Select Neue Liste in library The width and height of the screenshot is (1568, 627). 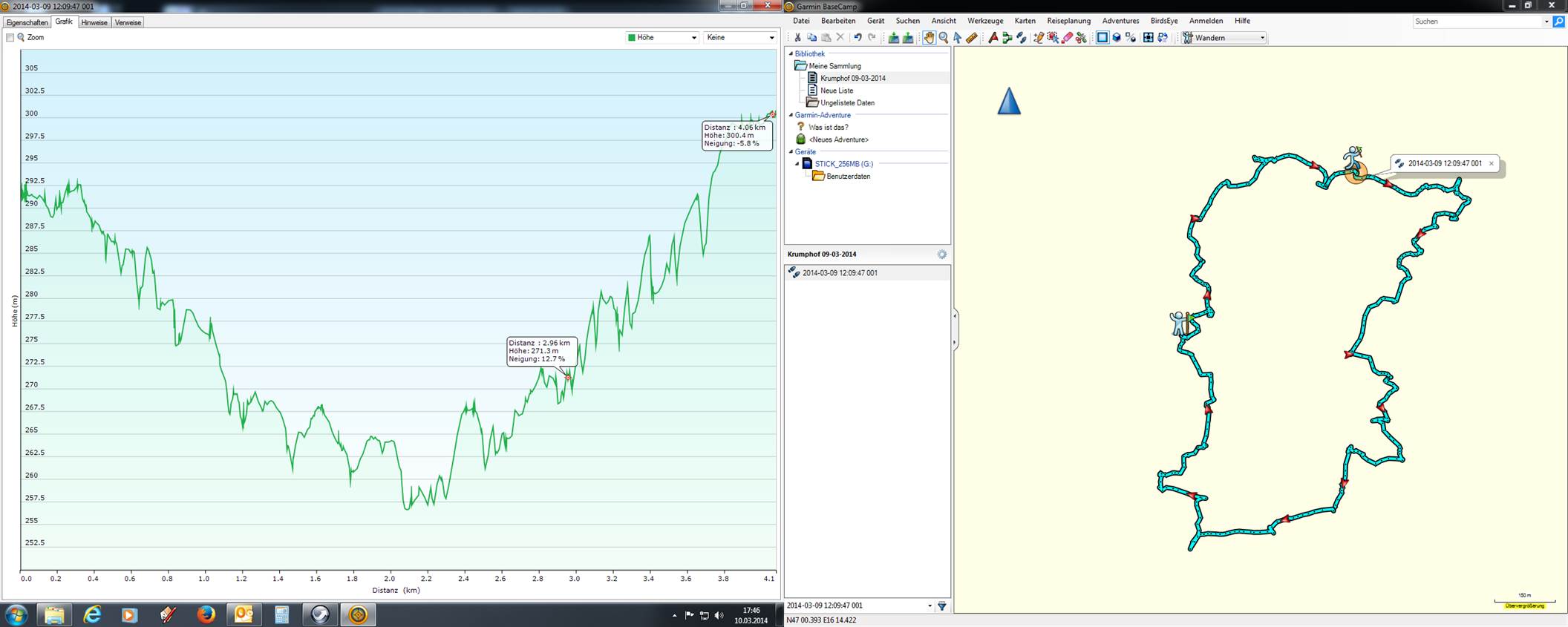pyautogui.click(x=836, y=91)
